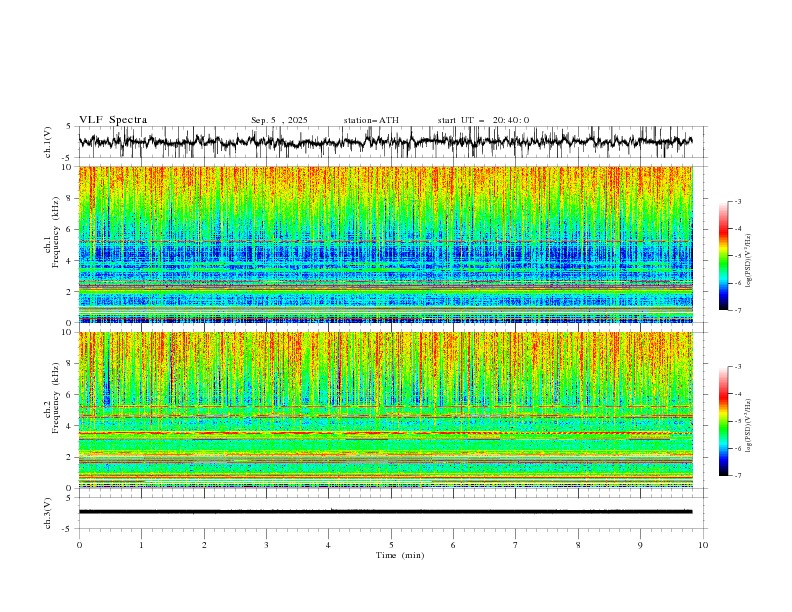The height and width of the screenshot is (612, 792).
Task: Click time axis tick label "7"
Action: click(x=516, y=545)
